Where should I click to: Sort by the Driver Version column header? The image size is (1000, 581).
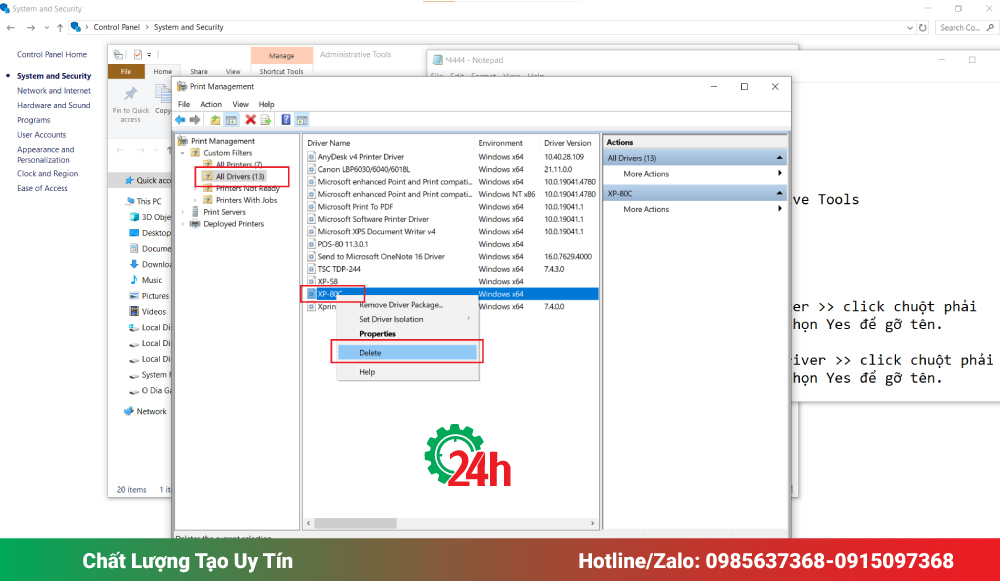coord(568,143)
